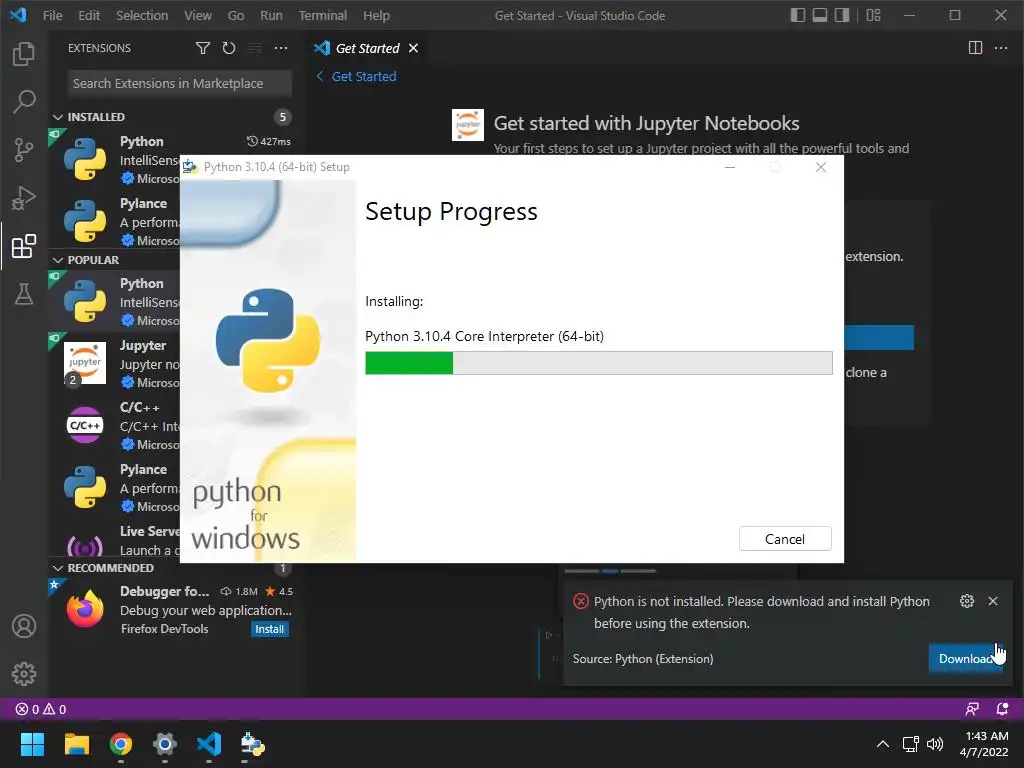Select Jupyter extension in Popular list
1024x768 pixels.
(115, 363)
